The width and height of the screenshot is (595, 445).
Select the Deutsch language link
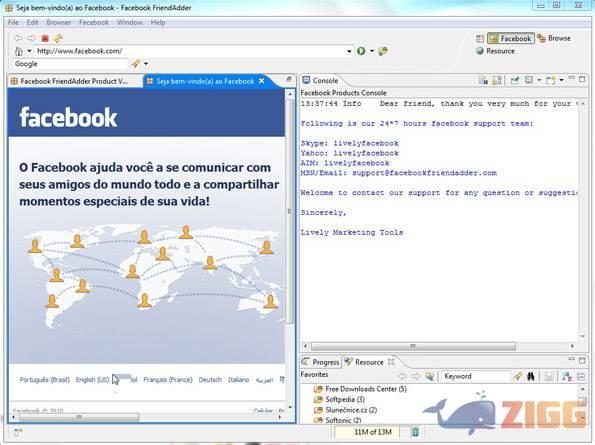[210, 380]
